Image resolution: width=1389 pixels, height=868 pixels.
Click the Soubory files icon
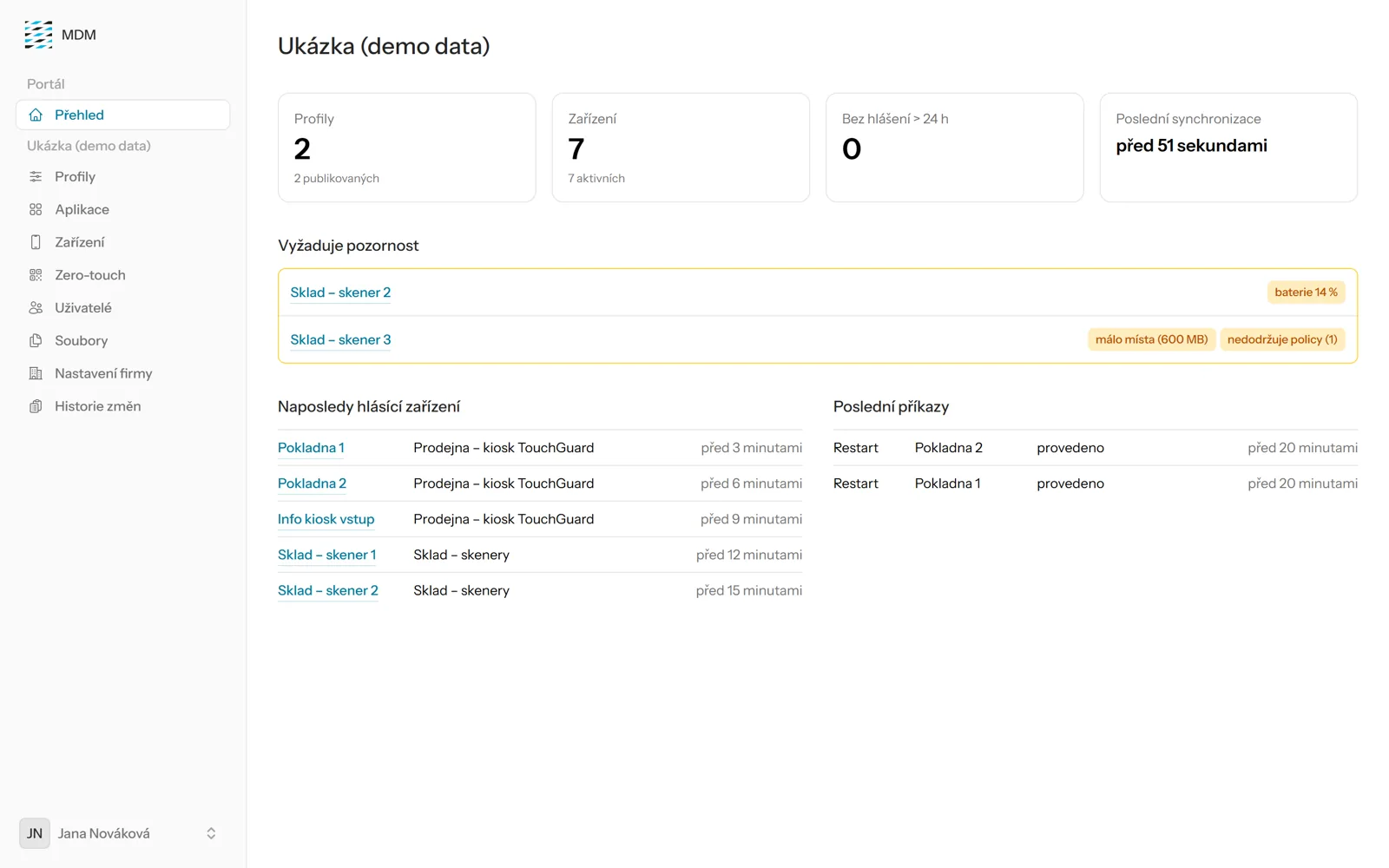point(36,340)
